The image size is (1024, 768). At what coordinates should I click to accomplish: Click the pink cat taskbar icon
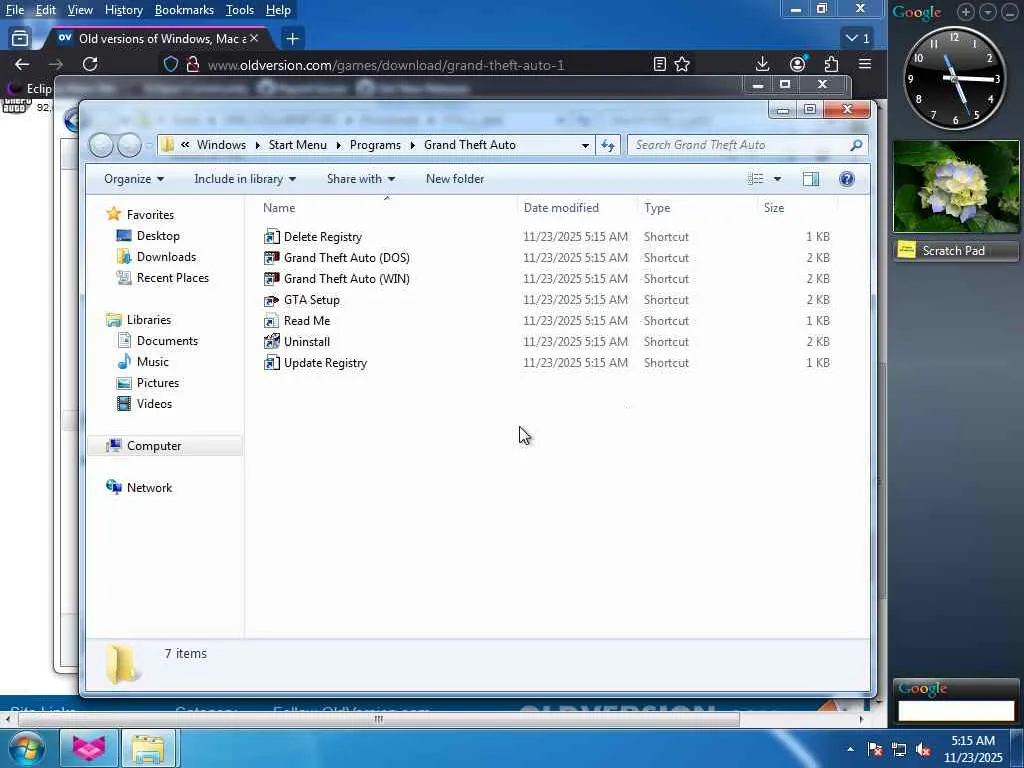point(89,748)
